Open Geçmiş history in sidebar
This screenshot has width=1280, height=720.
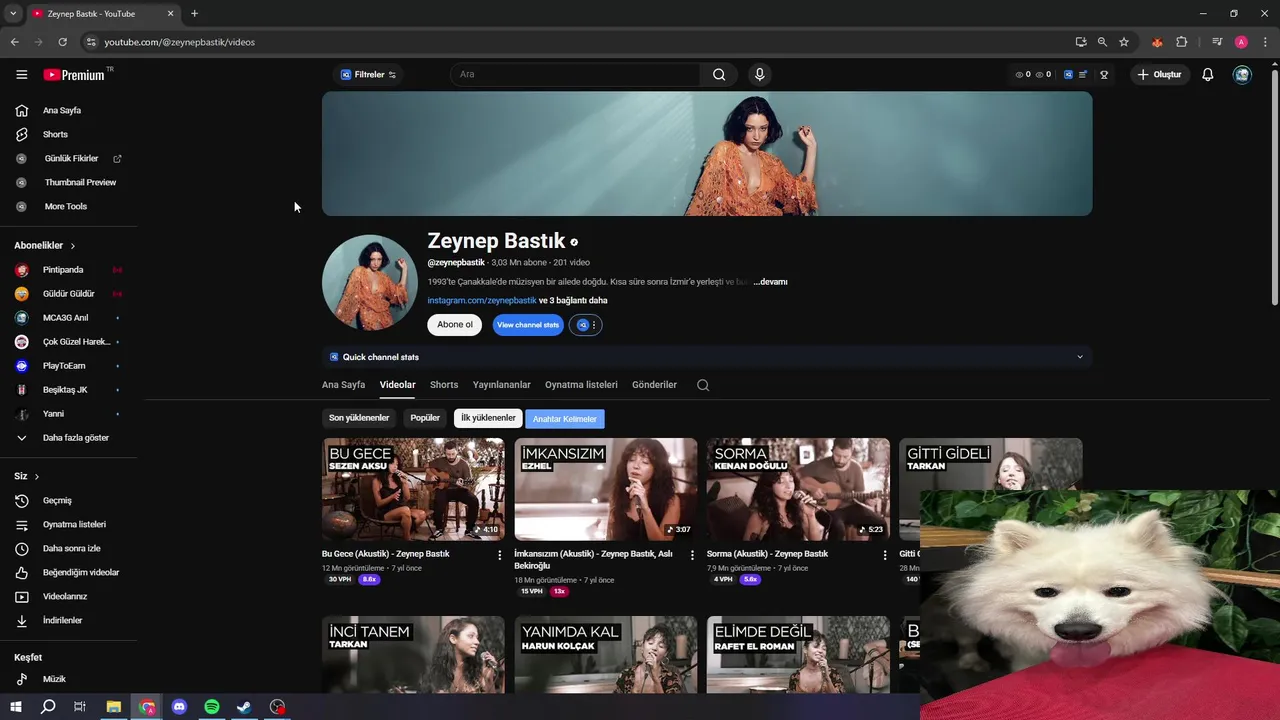(57, 500)
